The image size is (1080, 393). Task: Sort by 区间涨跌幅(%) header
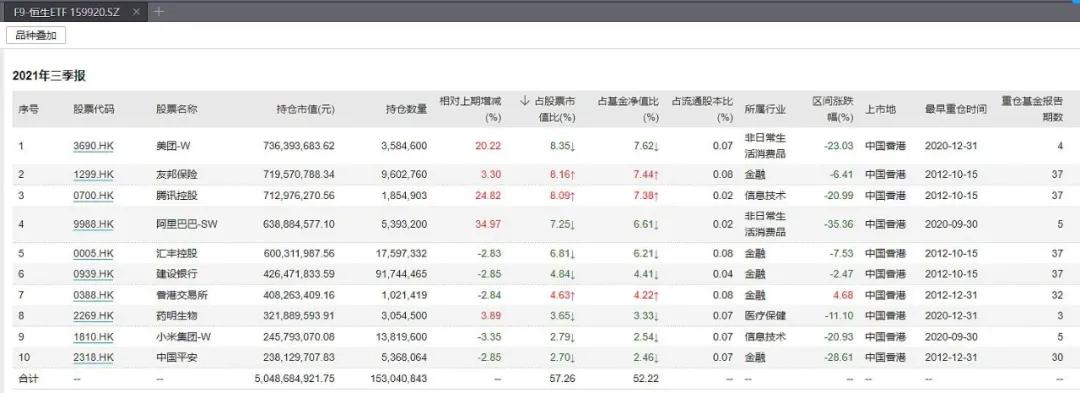click(833, 109)
